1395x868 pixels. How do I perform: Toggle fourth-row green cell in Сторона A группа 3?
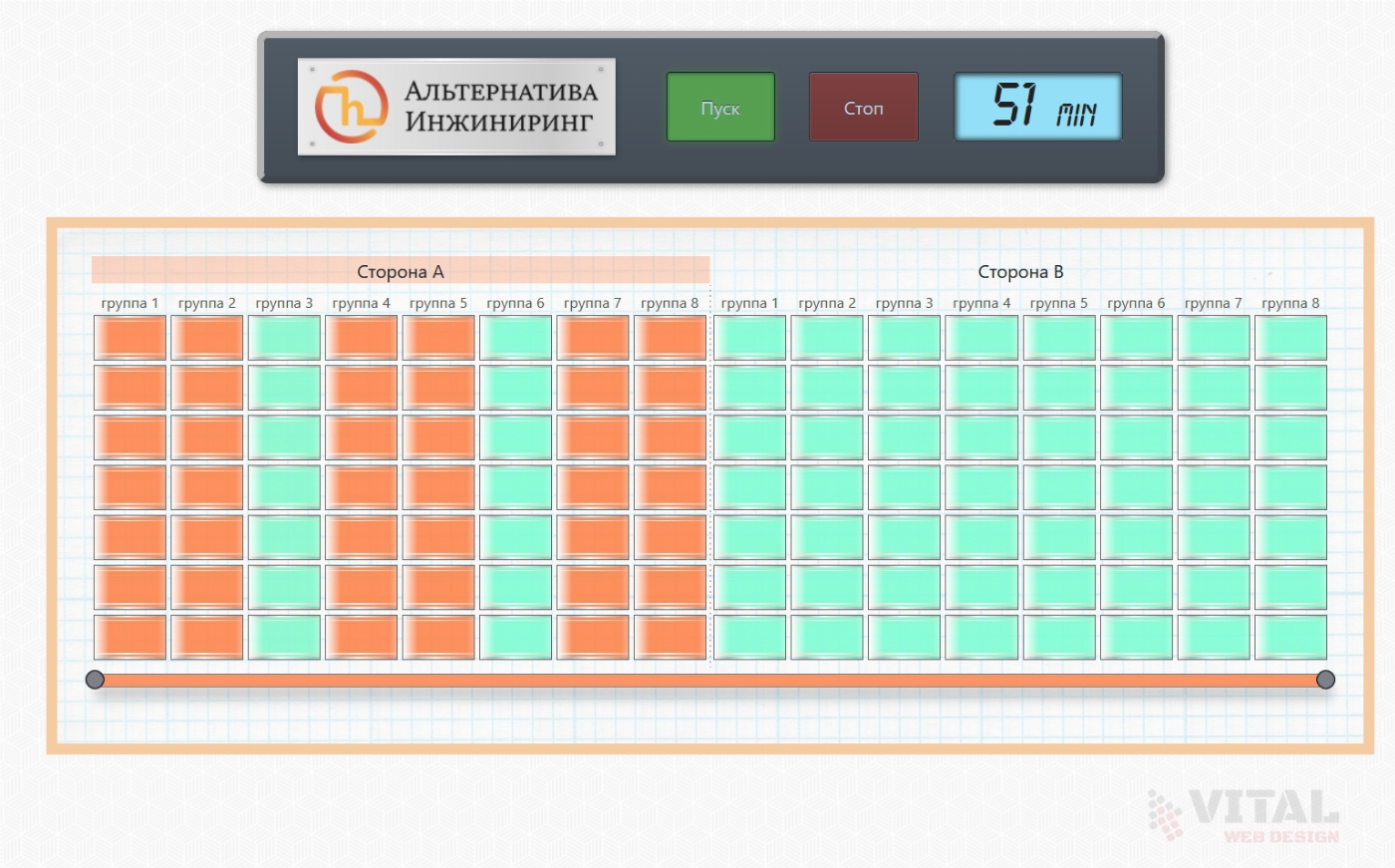[284, 487]
